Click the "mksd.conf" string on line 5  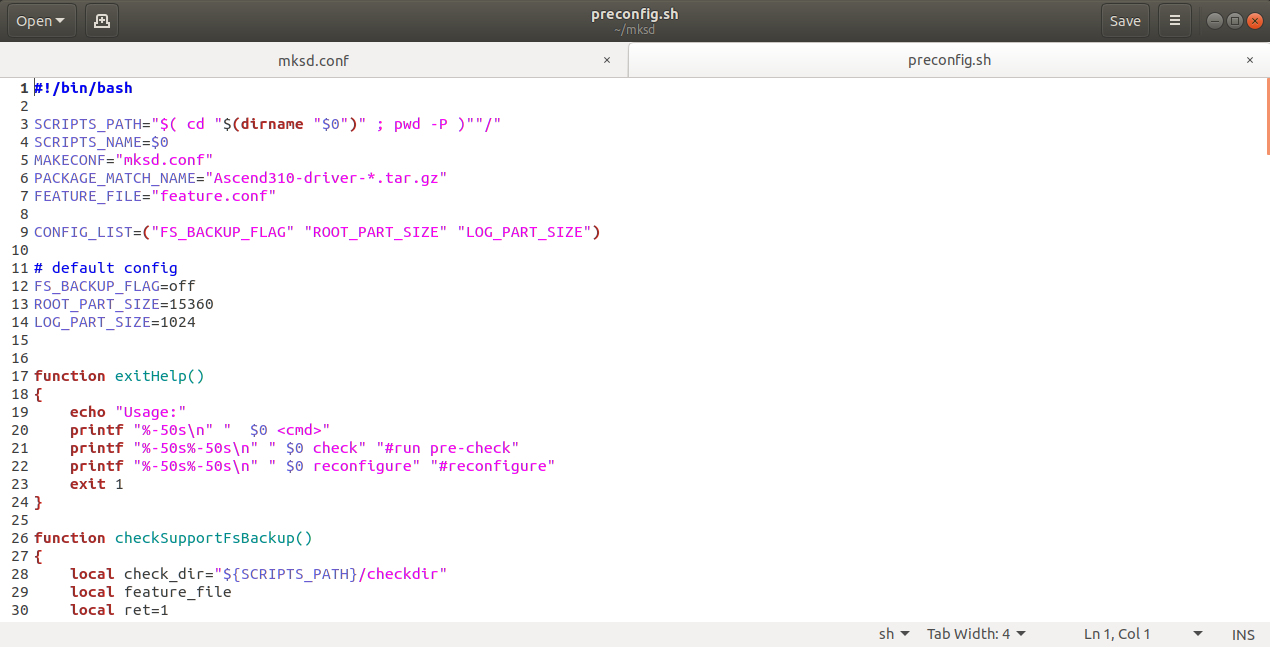[164, 160]
